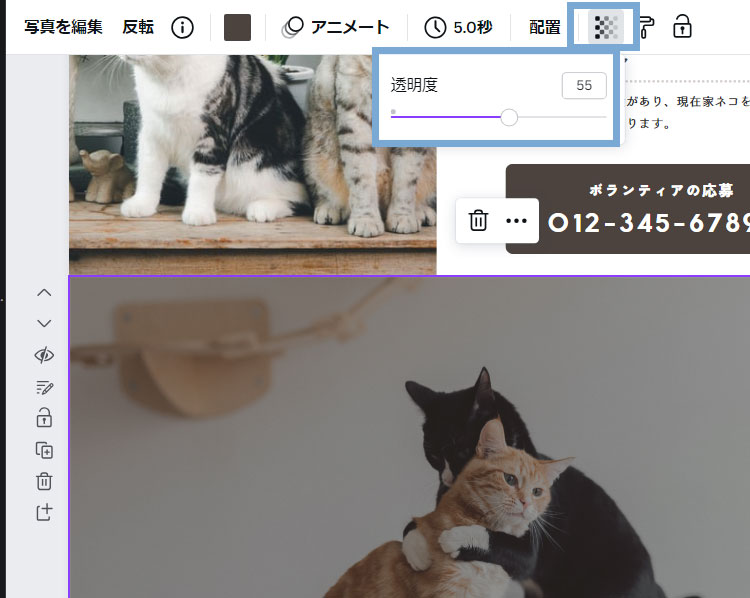Click the 透明度 value field showing 55
Viewport: 750px width, 598px height.
click(x=584, y=86)
